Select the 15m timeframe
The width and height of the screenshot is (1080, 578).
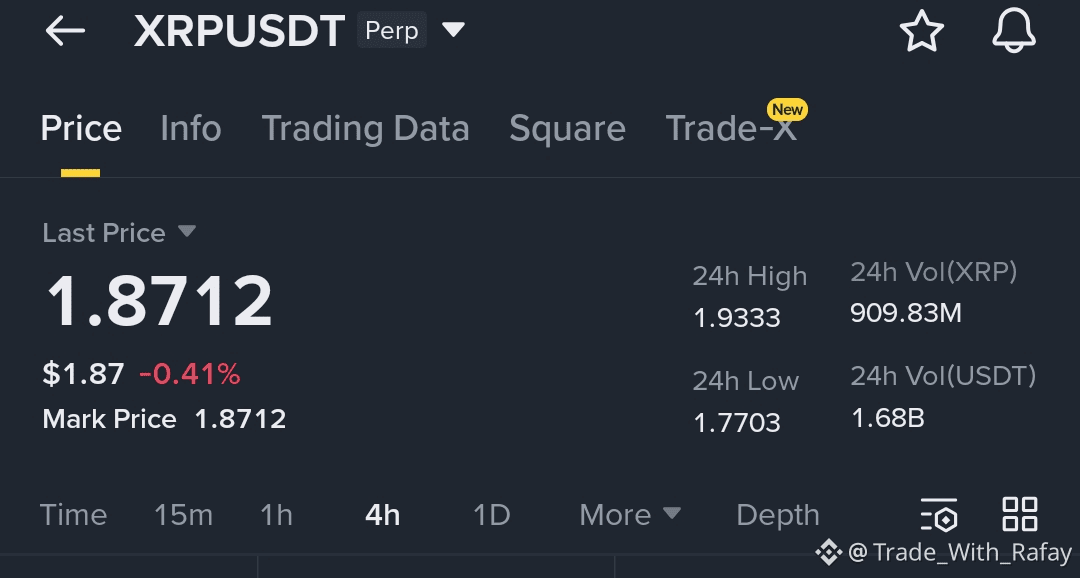tap(183, 515)
